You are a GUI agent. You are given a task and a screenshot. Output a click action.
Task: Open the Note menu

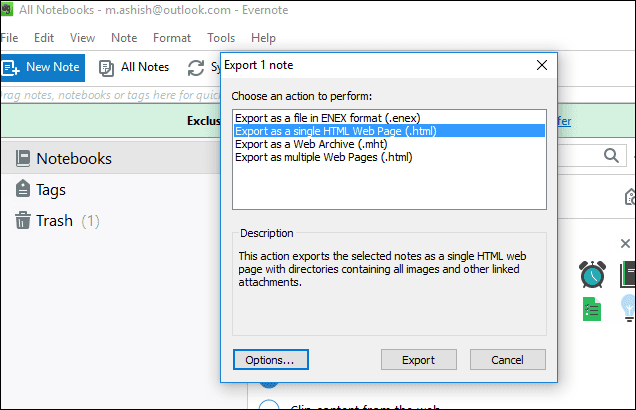[x=124, y=38]
